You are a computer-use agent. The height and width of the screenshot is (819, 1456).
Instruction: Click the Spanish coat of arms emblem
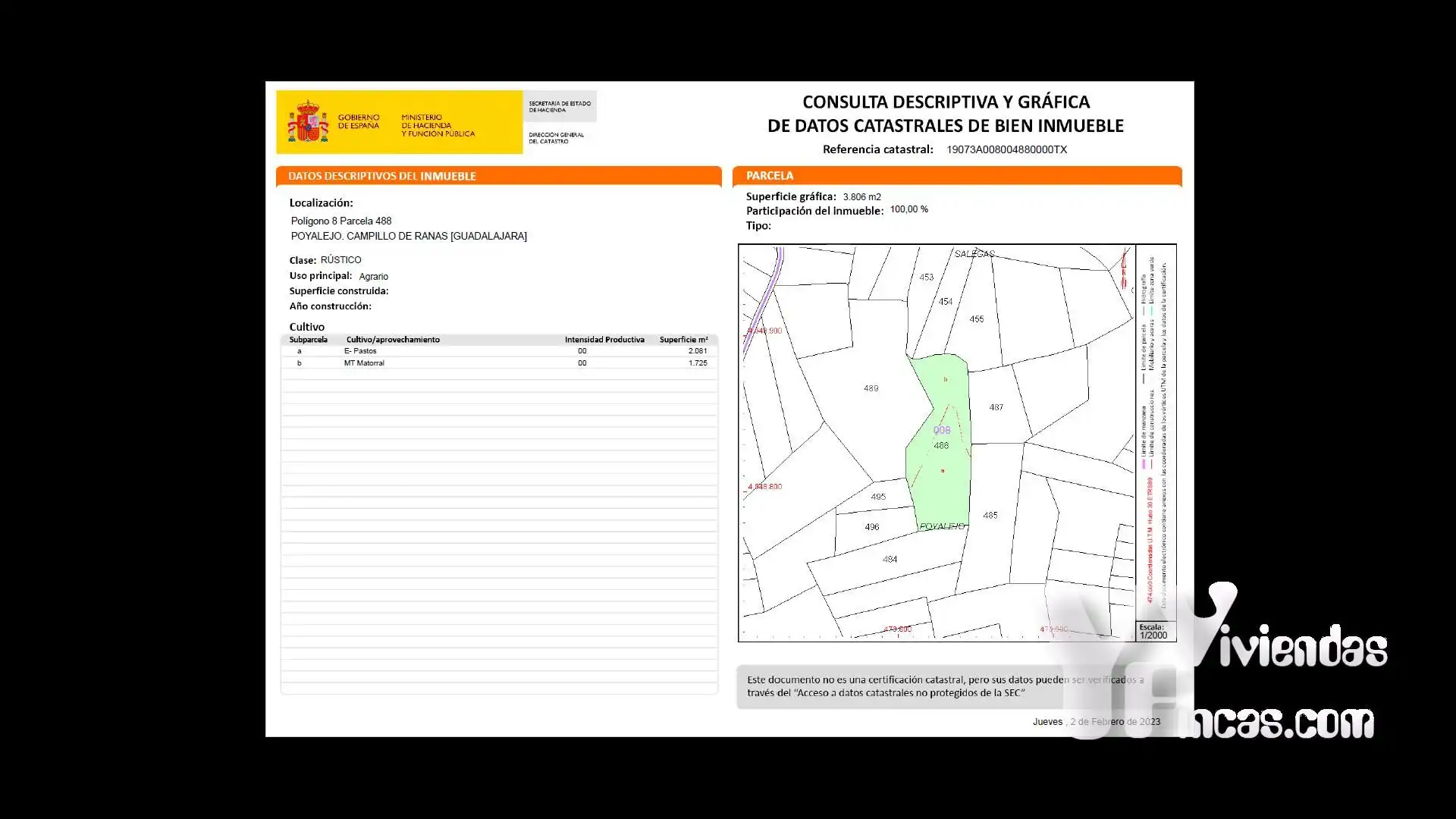[308, 122]
